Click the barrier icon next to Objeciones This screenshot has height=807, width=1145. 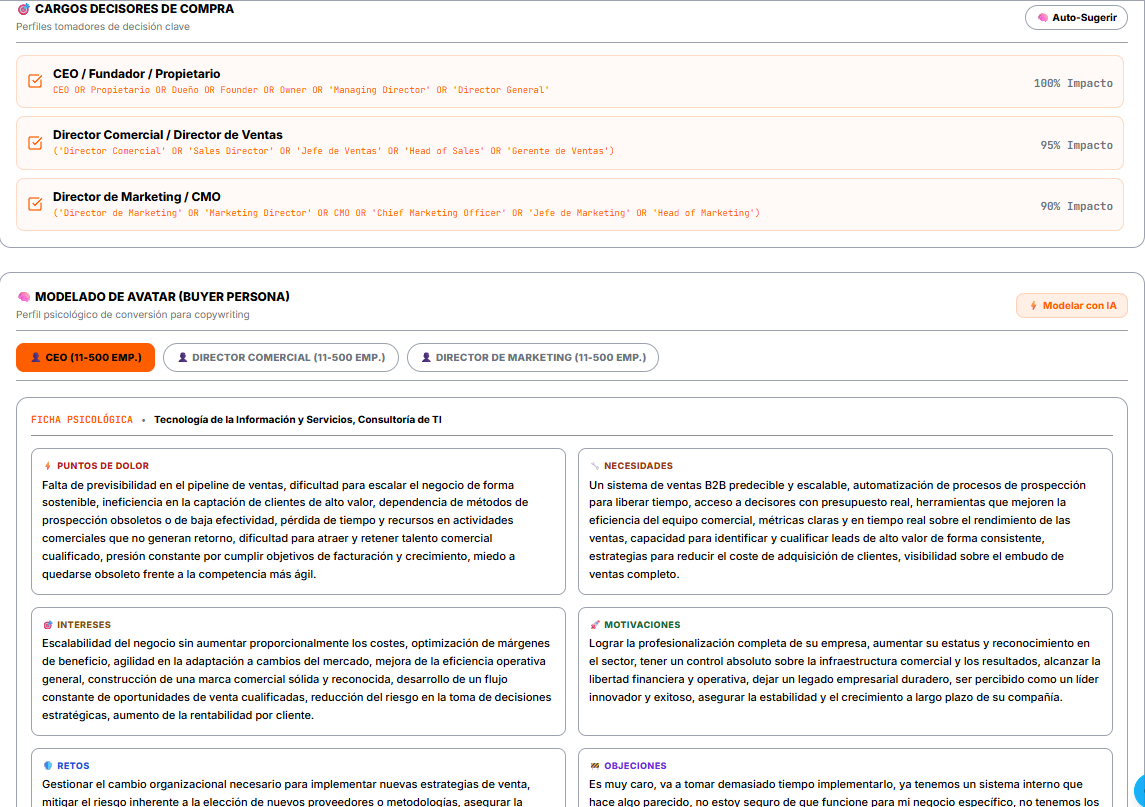pos(594,766)
